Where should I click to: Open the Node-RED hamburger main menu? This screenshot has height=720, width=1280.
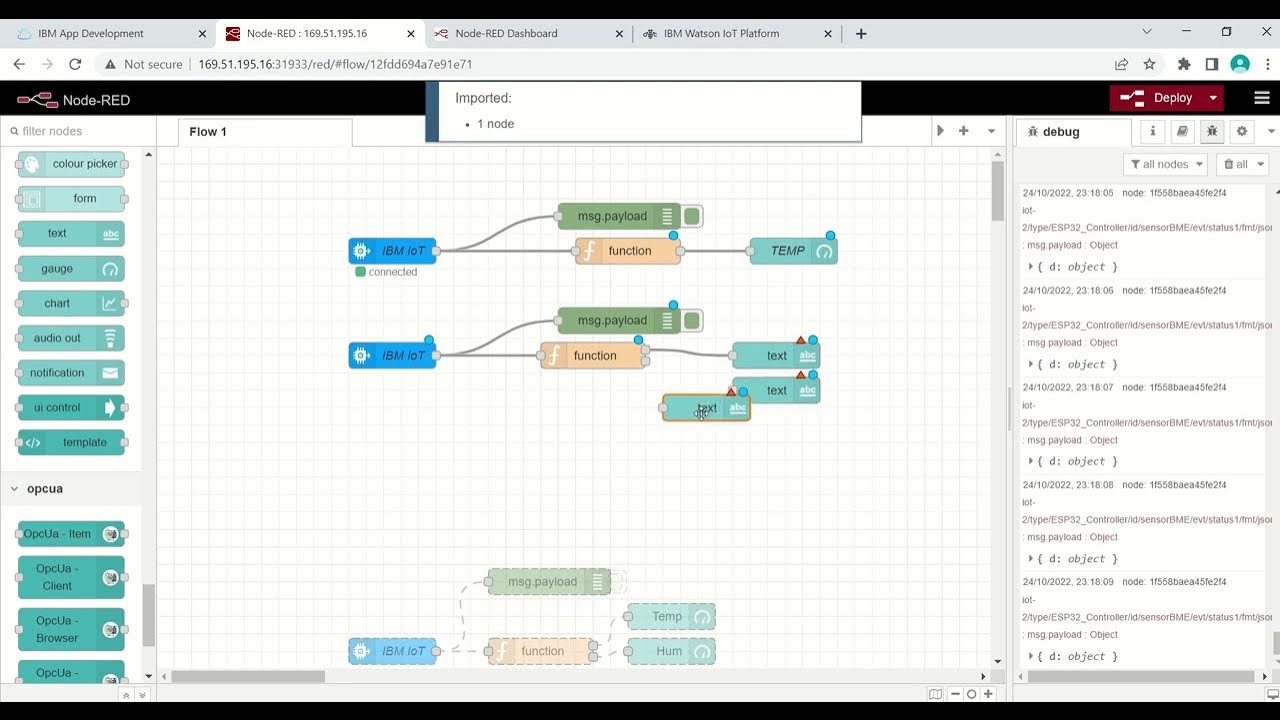click(x=1262, y=98)
